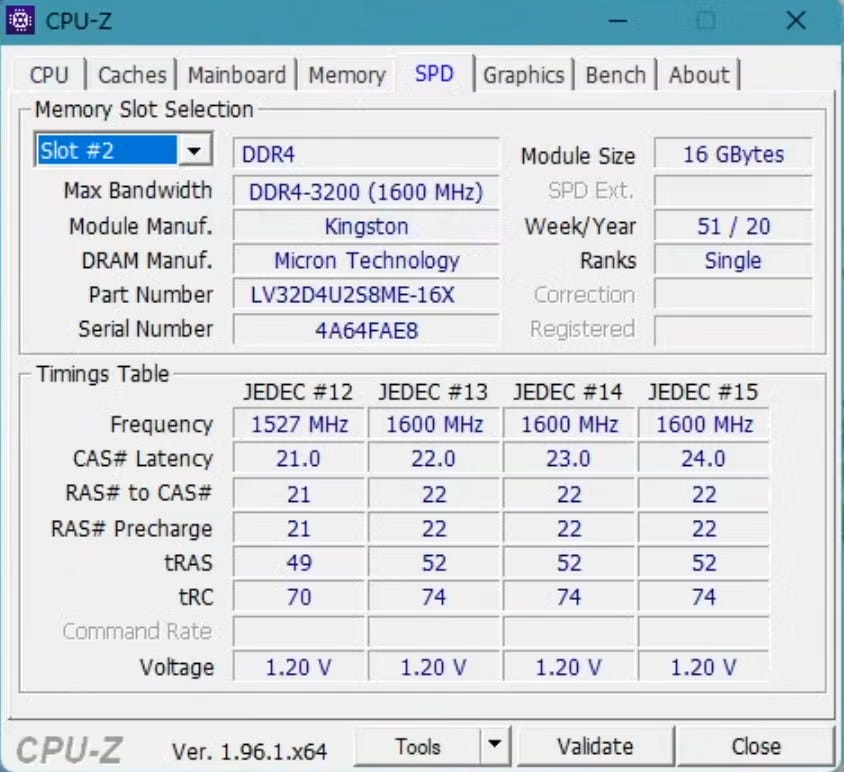The image size is (844, 772).
Task: Select the 1527 MHz frequency cell
Action: (x=299, y=424)
